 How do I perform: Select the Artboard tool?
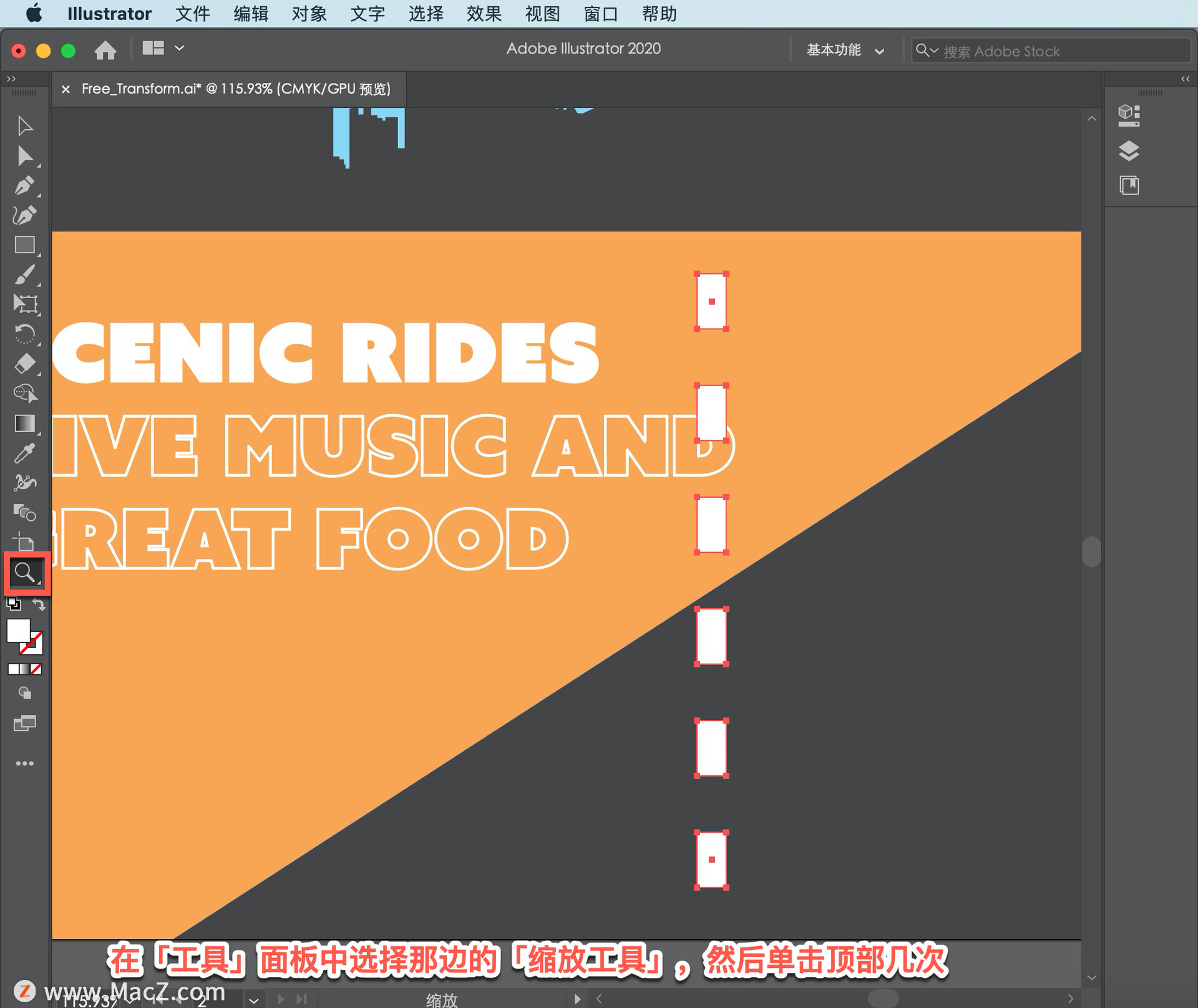point(25,542)
